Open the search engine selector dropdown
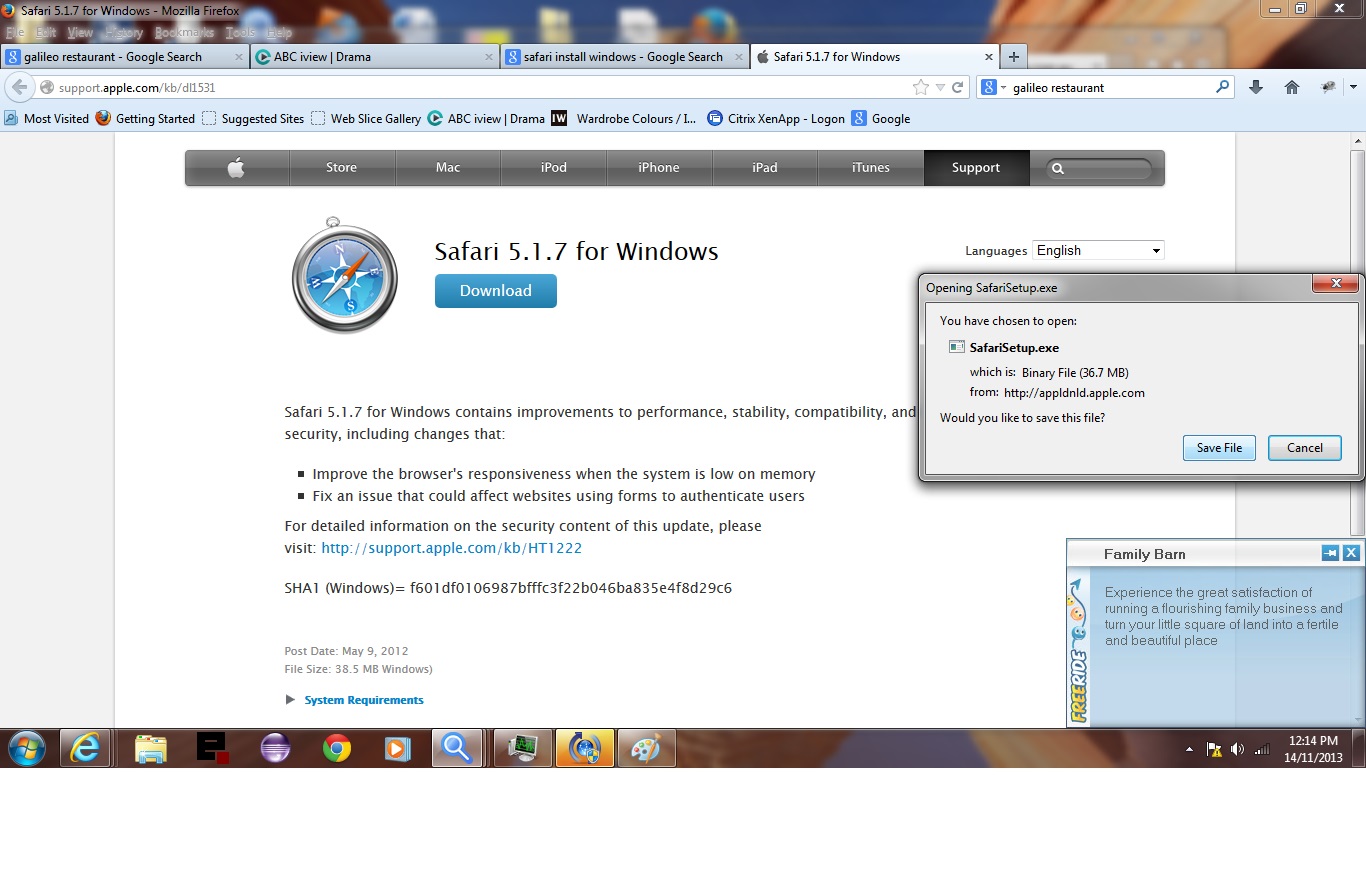The height and width of the screenshot is (888, 1366). [992, 87]
